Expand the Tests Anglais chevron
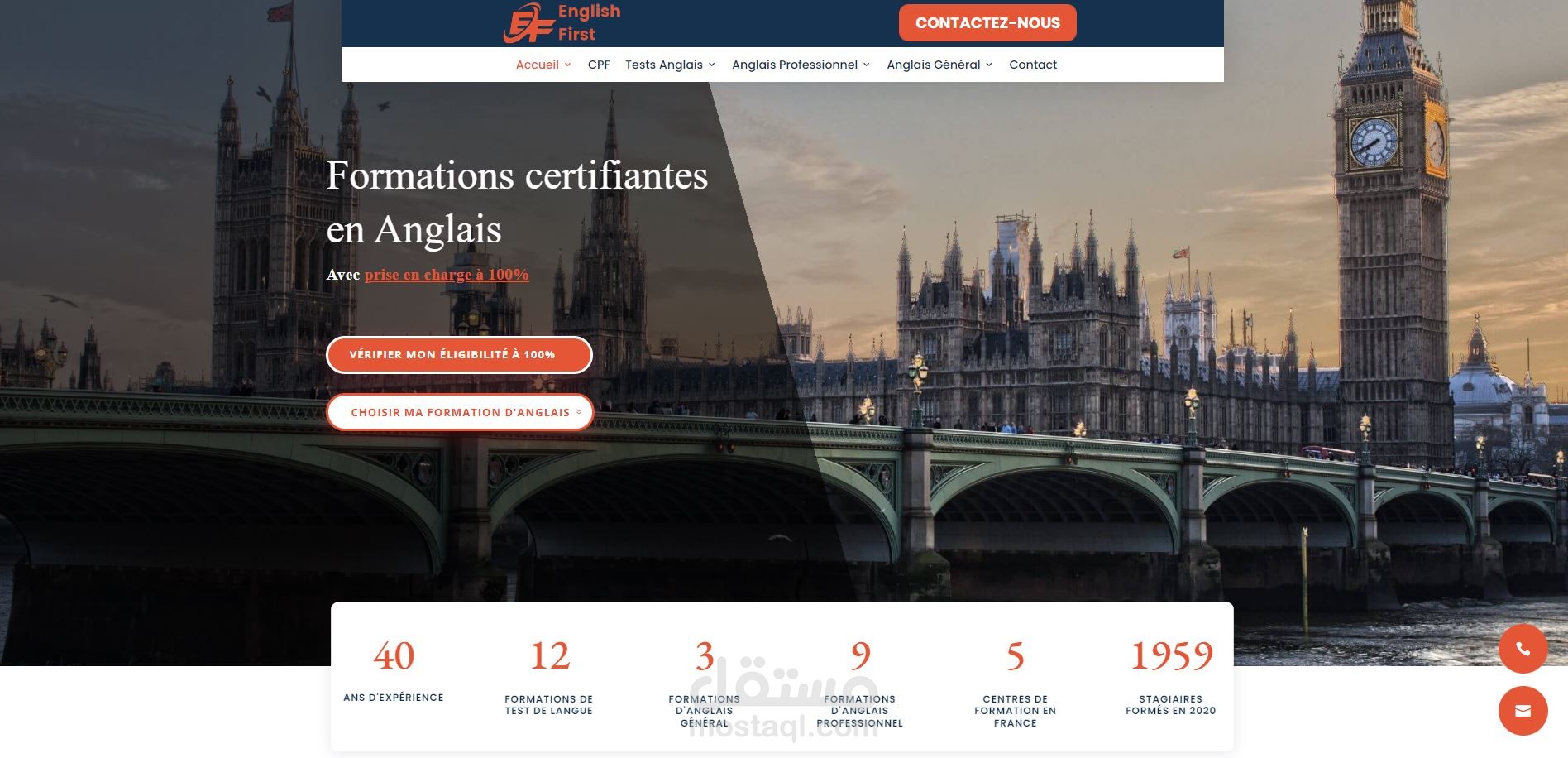This screenshot has width=1568, height=758. (712, 65)
